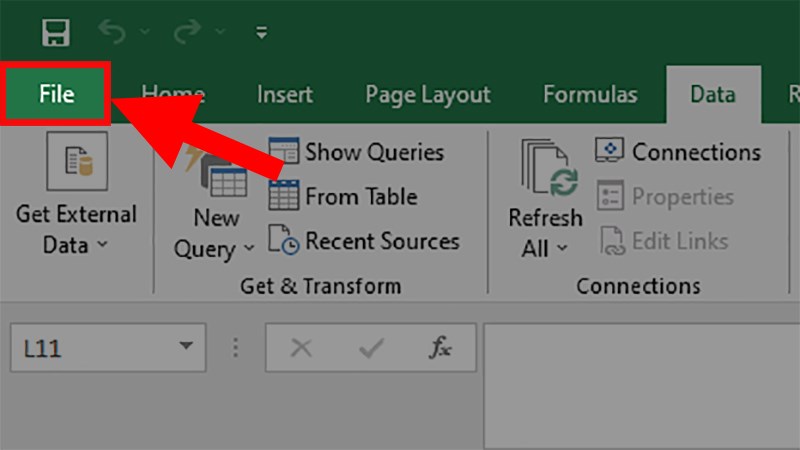
Task: Expand the Refresh All dropdown arrow
Action: (x=562, y=248)
